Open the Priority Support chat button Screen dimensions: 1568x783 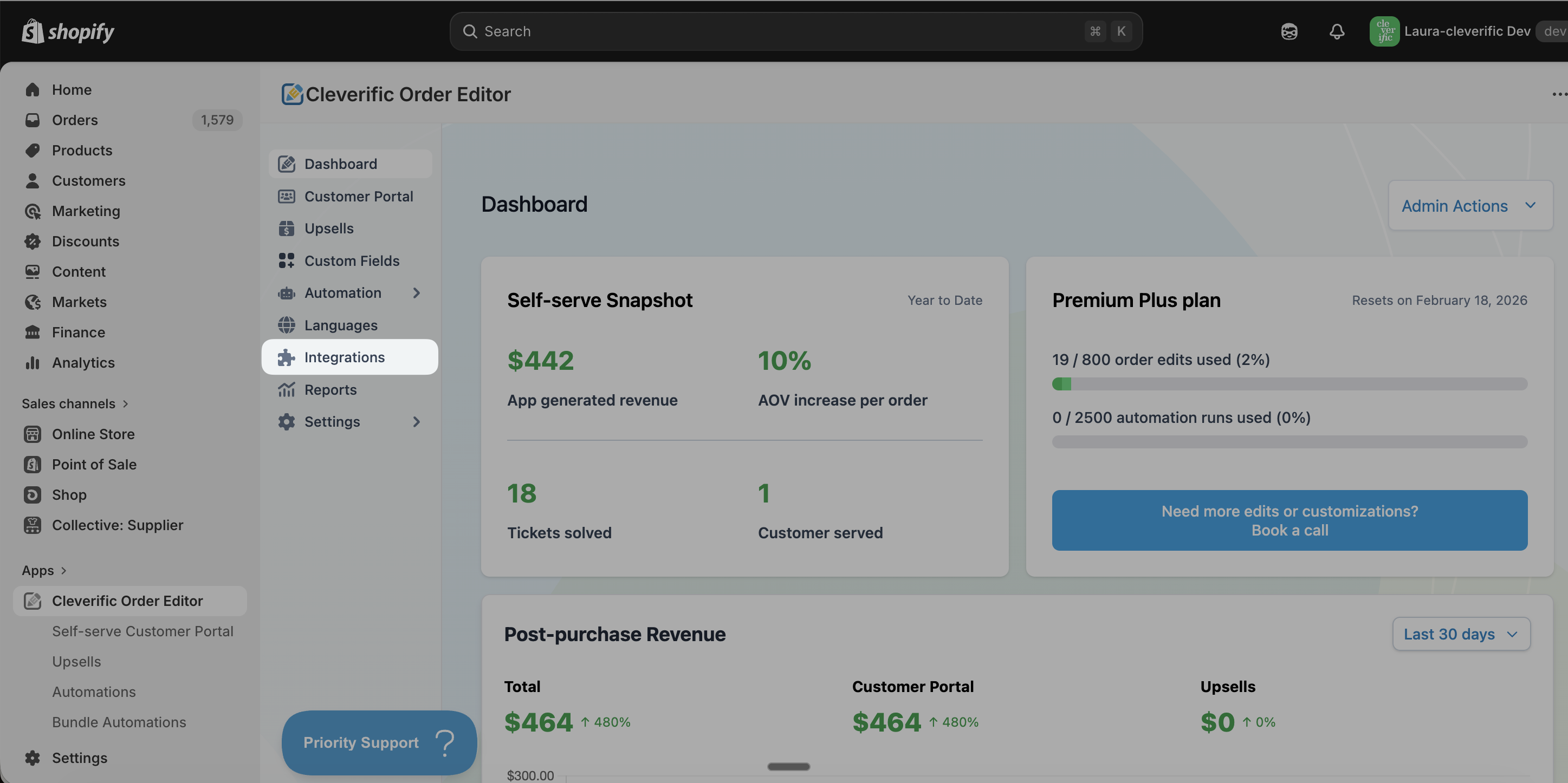[x=379, y=742]
